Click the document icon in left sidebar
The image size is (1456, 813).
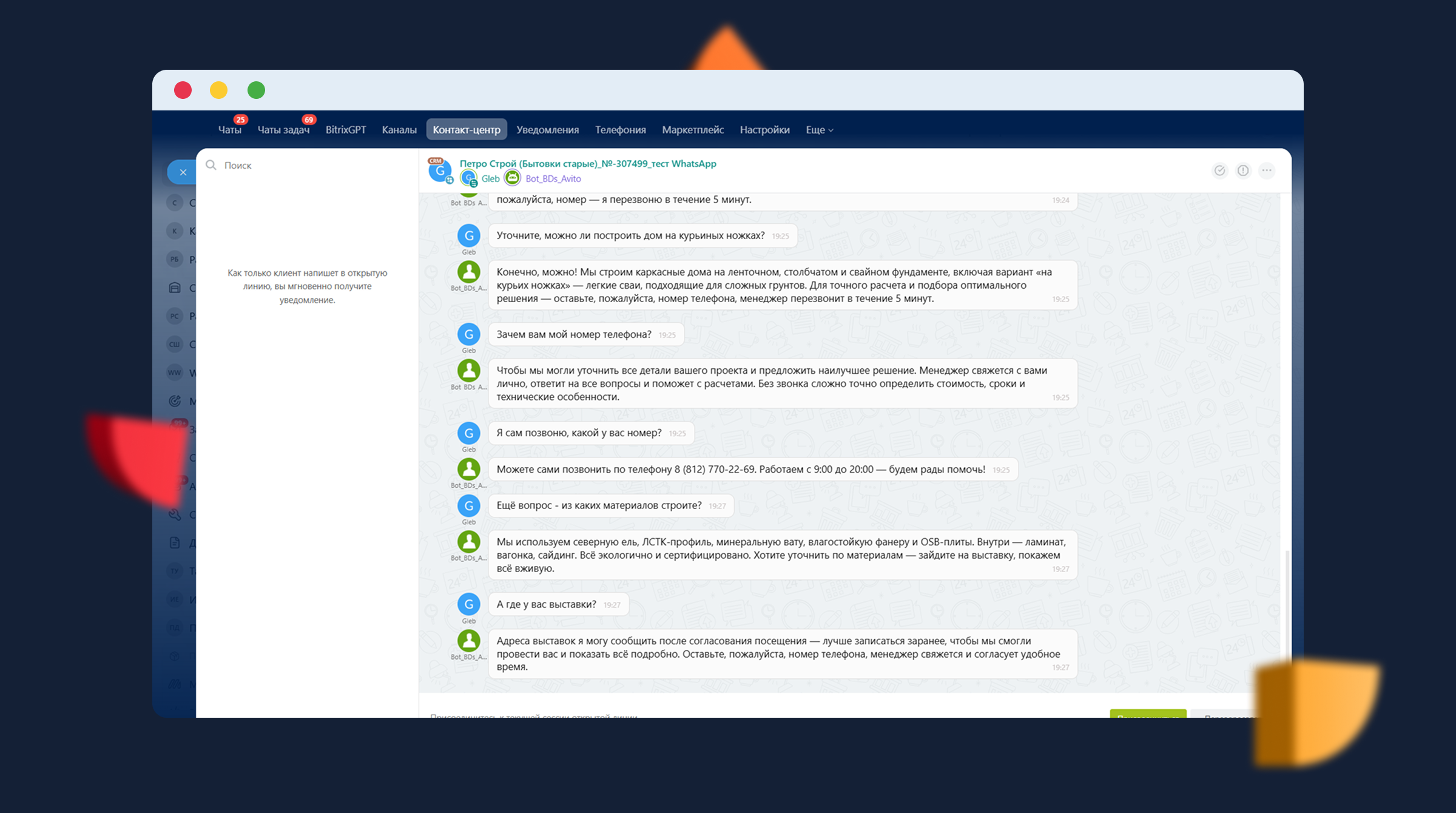pos(175,542)
